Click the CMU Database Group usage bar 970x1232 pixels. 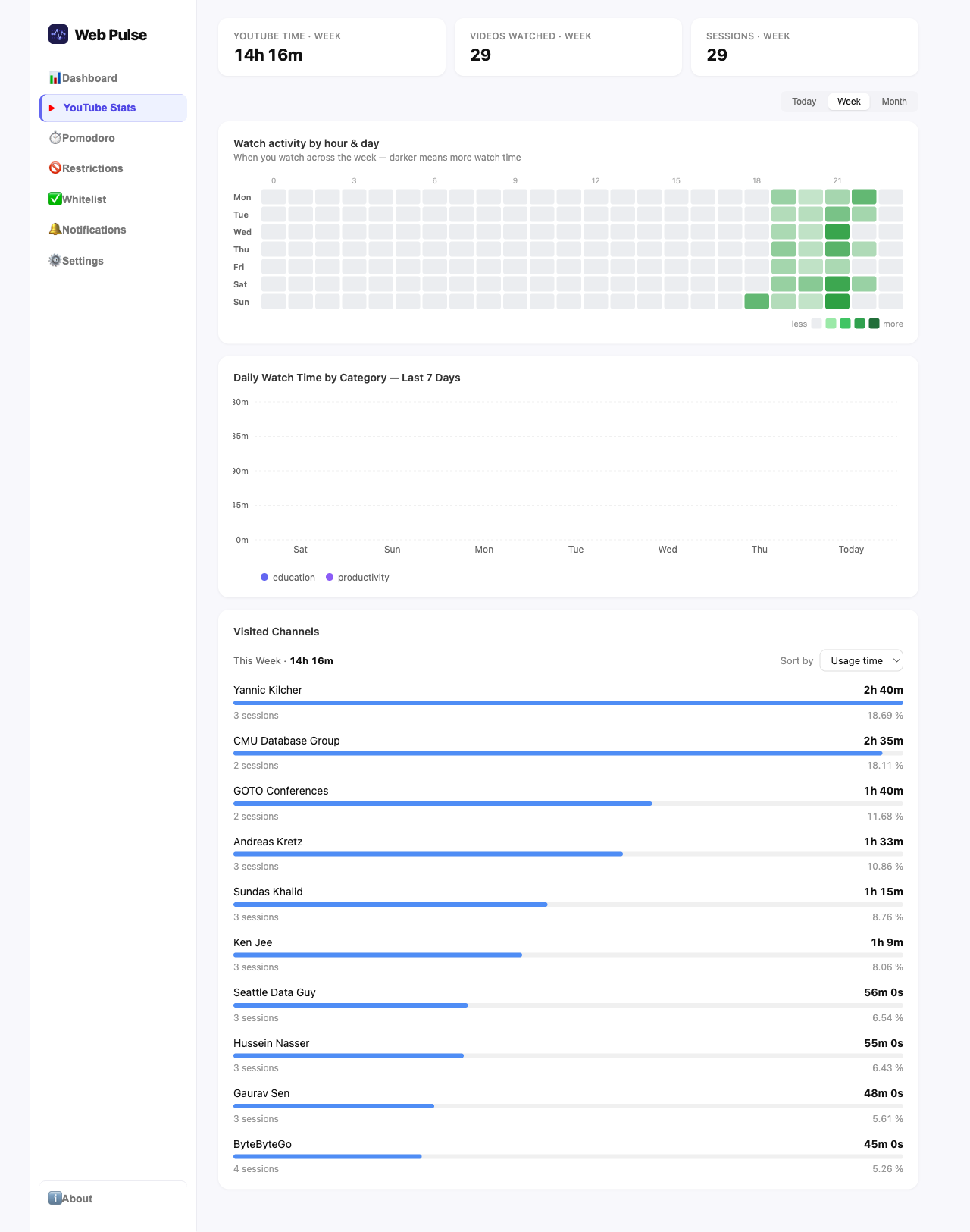coord(568,754)
